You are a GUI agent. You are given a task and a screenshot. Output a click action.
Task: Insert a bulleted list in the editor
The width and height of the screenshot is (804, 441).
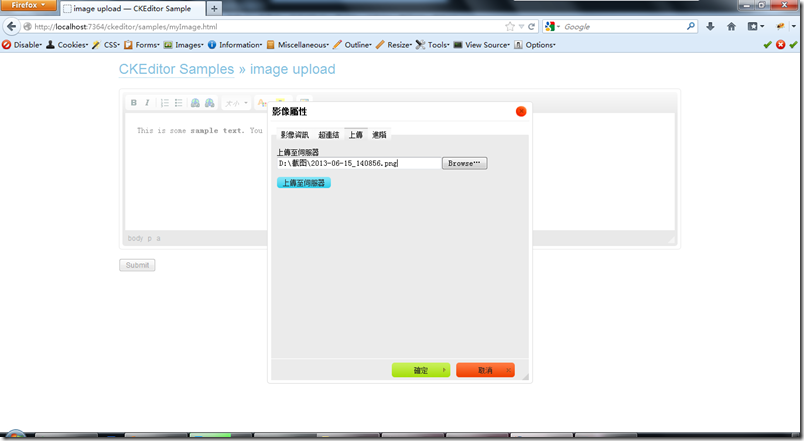(x=178, y=103)
